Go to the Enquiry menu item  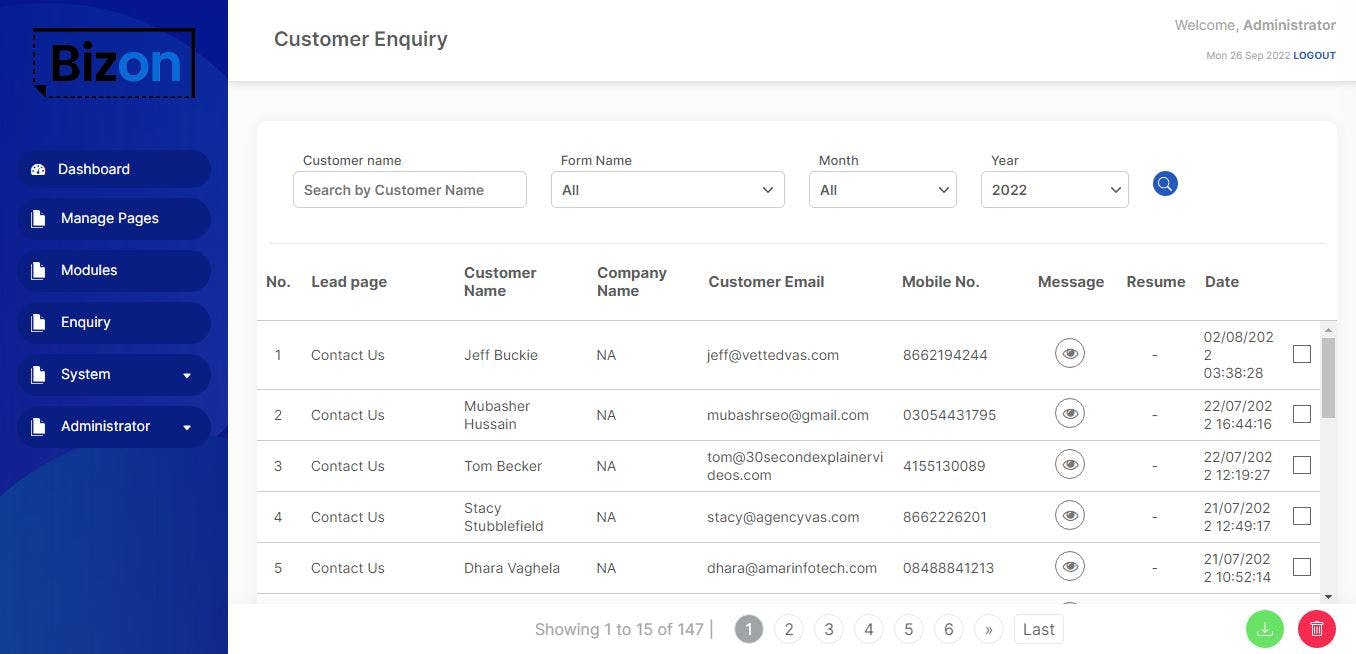[86, 322]
